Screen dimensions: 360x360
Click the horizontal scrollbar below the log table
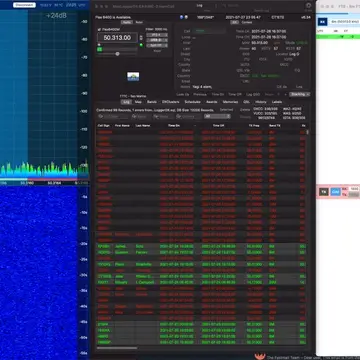click(117, 348)
